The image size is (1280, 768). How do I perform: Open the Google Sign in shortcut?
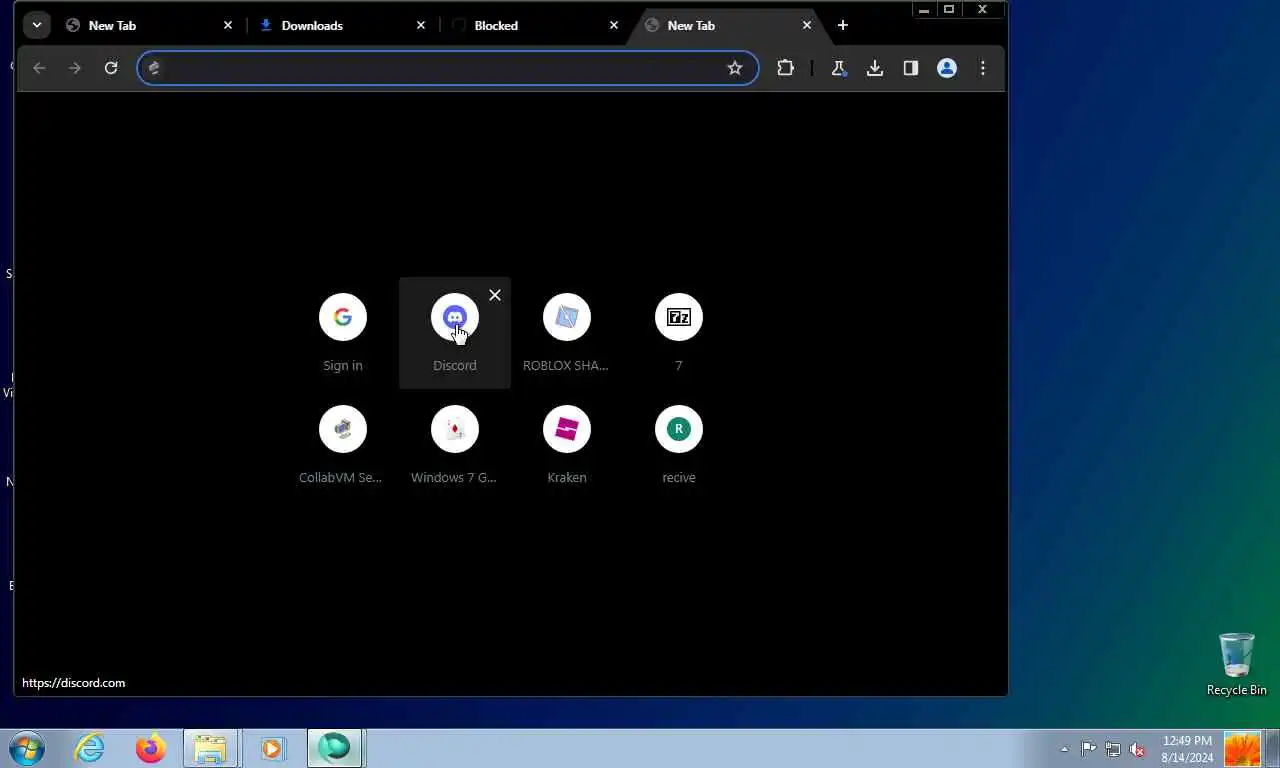click(x=343, y=333)
